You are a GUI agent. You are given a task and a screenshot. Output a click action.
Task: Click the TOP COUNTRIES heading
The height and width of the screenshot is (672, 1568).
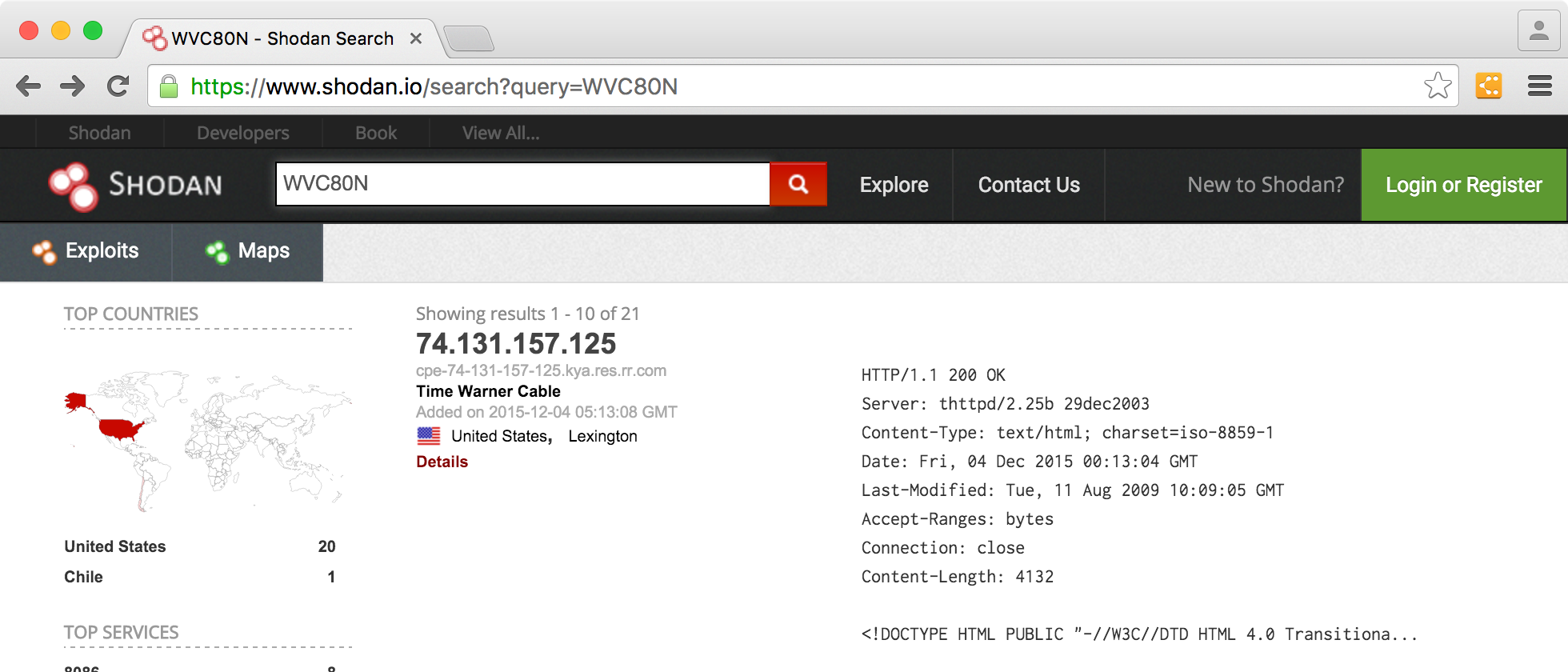tap(131, 314)
